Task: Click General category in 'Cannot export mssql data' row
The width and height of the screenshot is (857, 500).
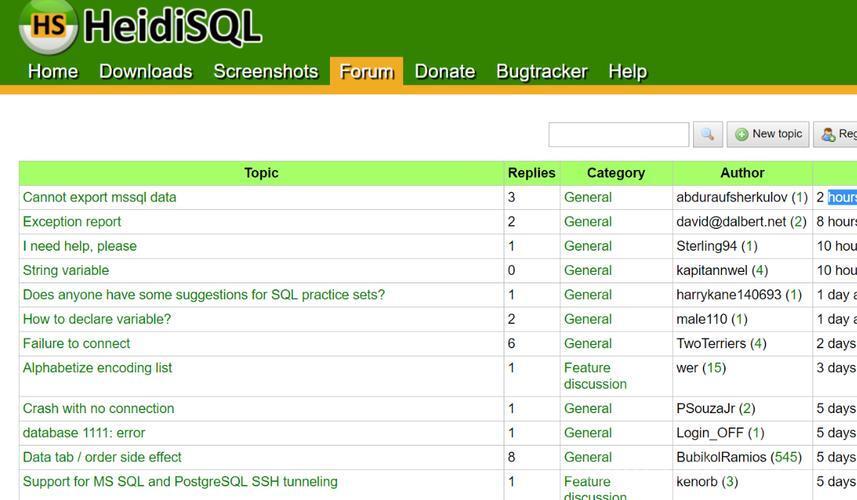Action: [588, 197]
